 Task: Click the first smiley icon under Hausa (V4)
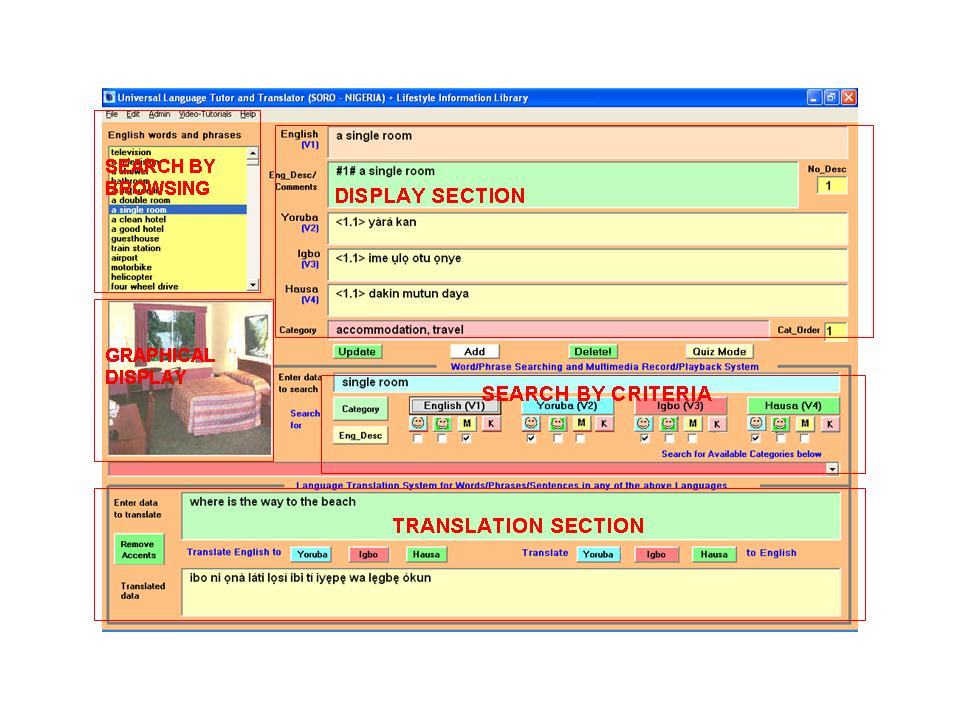(x=757, y=424)
